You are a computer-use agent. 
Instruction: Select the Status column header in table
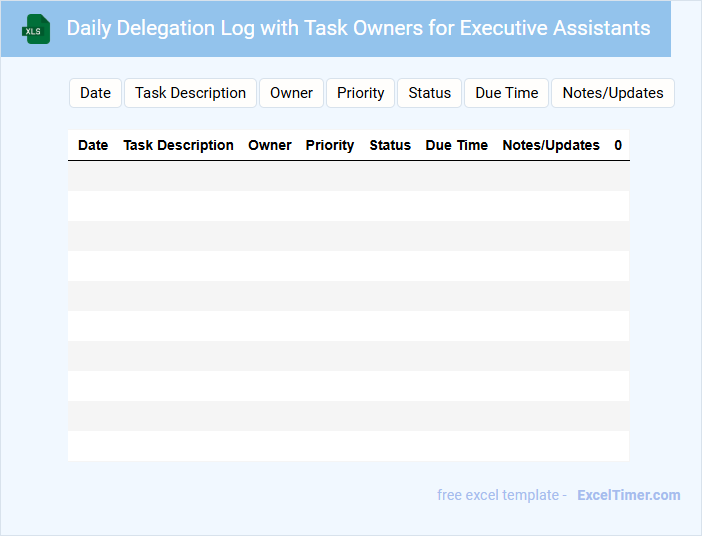coord(390,145)
